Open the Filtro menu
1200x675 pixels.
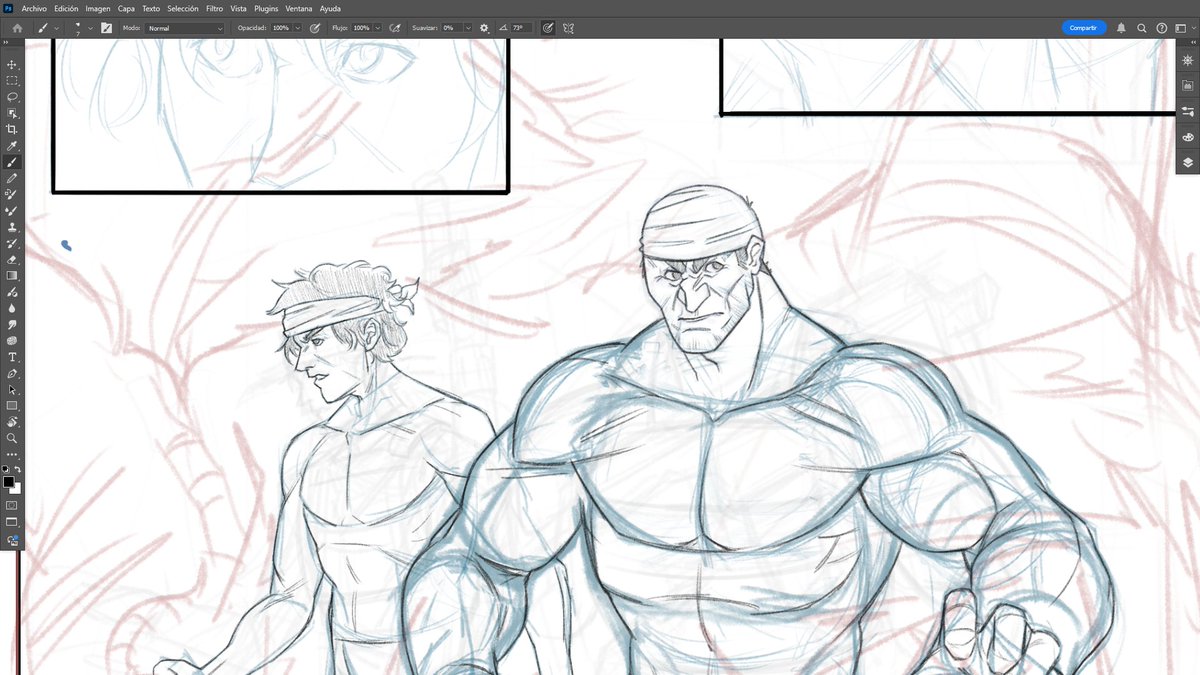(214, 8)
